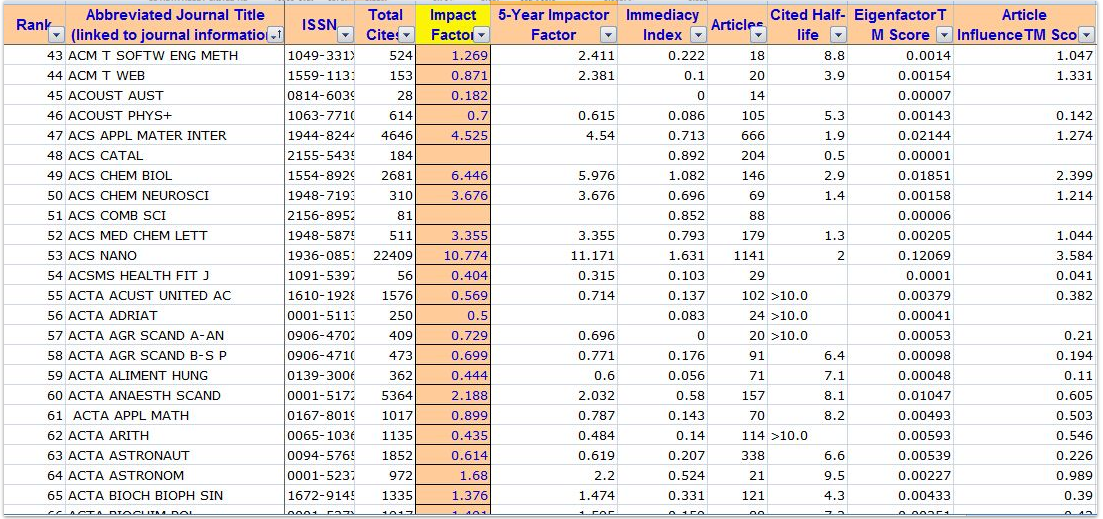Open the Total Cites filter dropdown
This screenshot has height=519, width=1103.
coord(407,35)
